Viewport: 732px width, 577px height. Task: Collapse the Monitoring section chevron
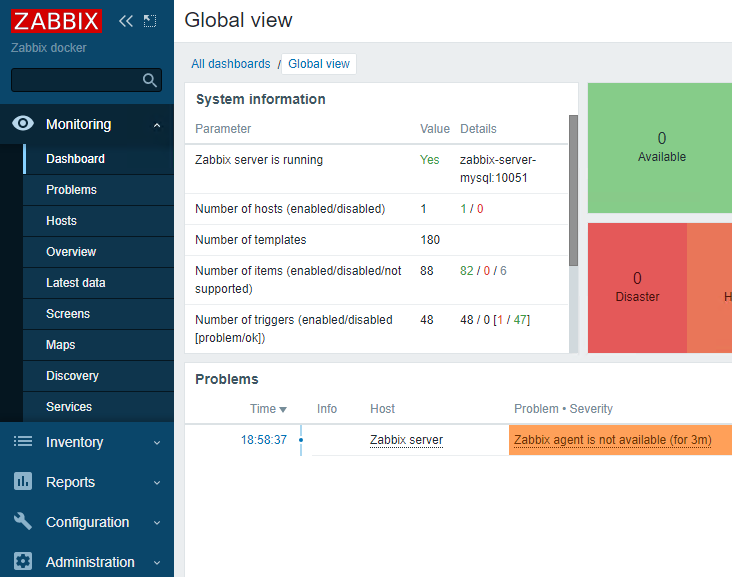point(157,125)
